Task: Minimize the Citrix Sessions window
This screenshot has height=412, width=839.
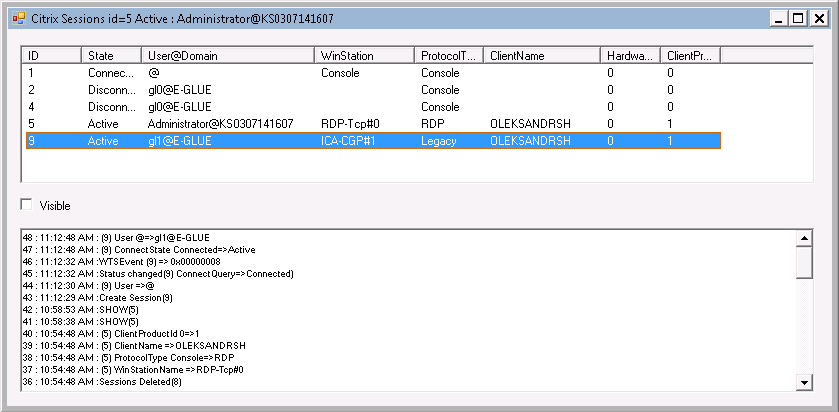Action: click(x=779, y=19)
